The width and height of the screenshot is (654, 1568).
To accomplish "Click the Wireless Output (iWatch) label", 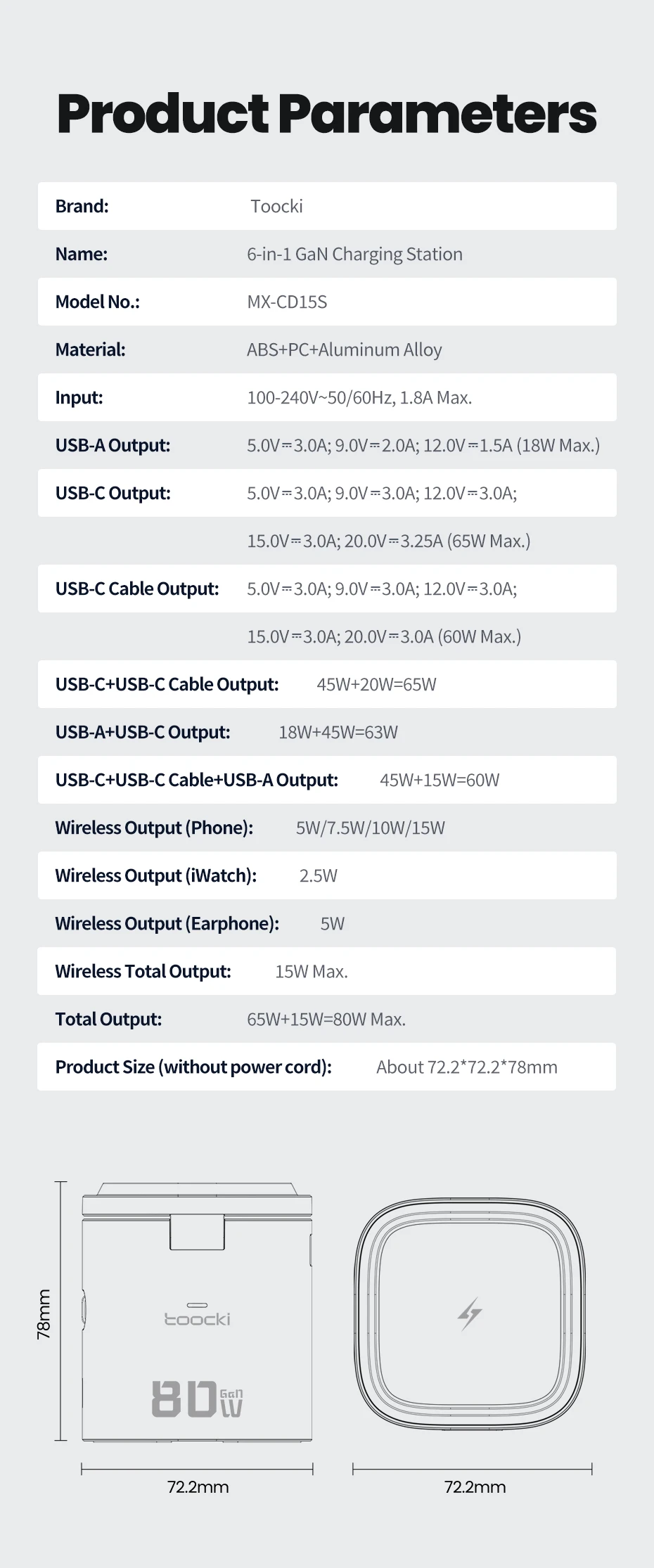I will click(155, 875).
